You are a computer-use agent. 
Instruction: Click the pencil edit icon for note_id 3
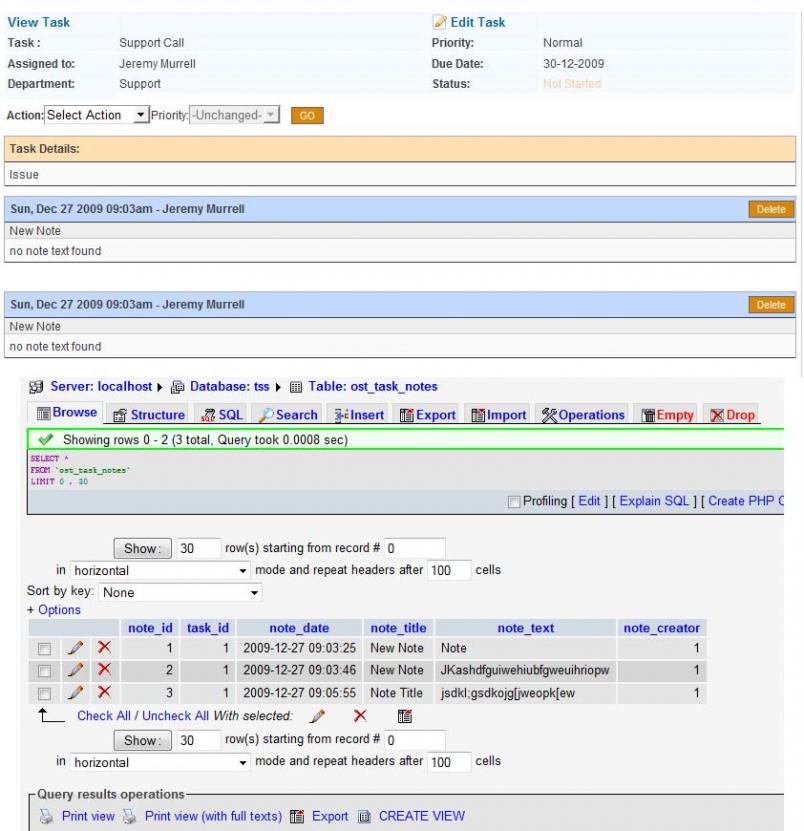coord(75,693)
